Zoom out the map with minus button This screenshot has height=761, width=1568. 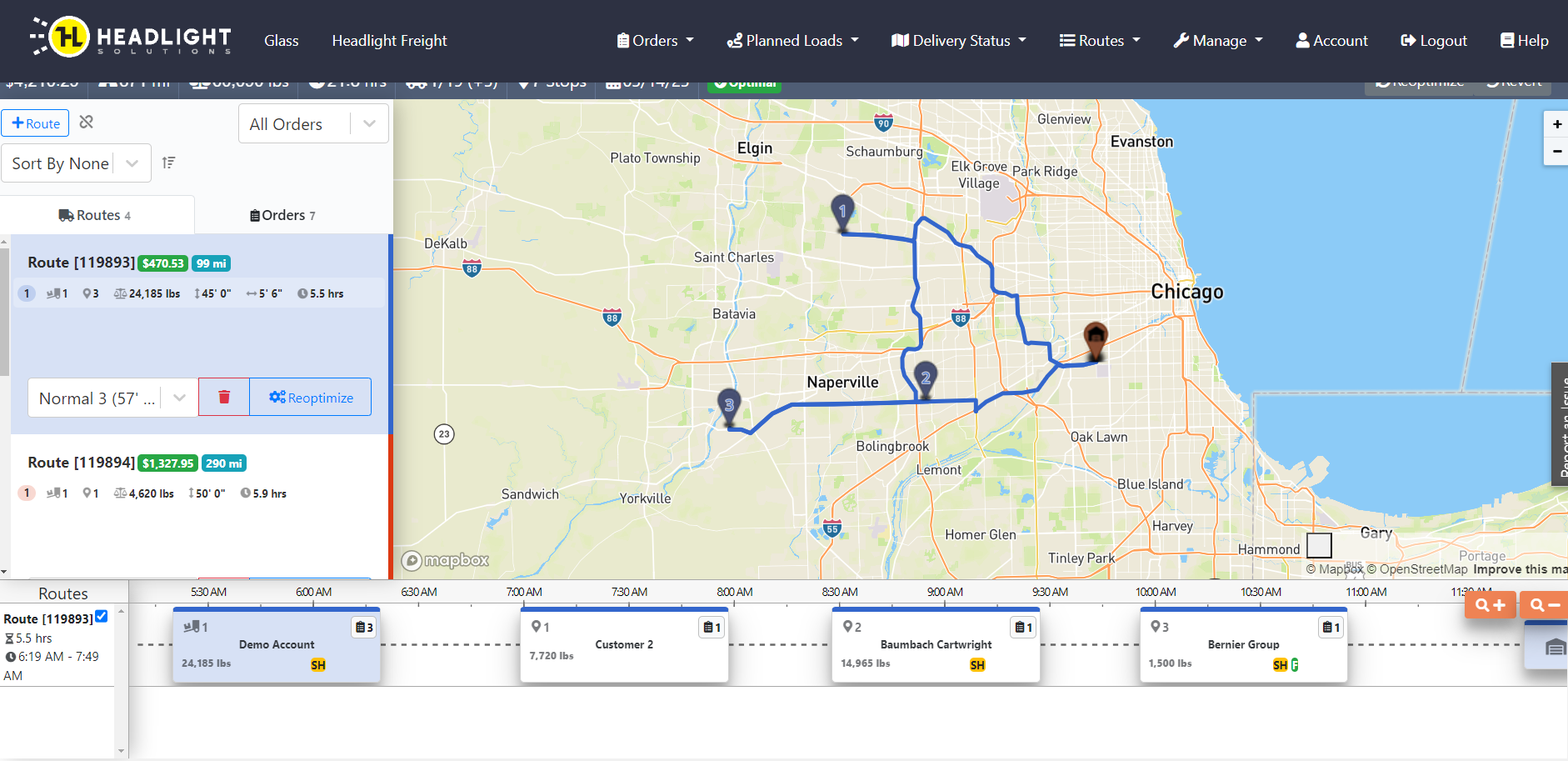[1556, 151]
